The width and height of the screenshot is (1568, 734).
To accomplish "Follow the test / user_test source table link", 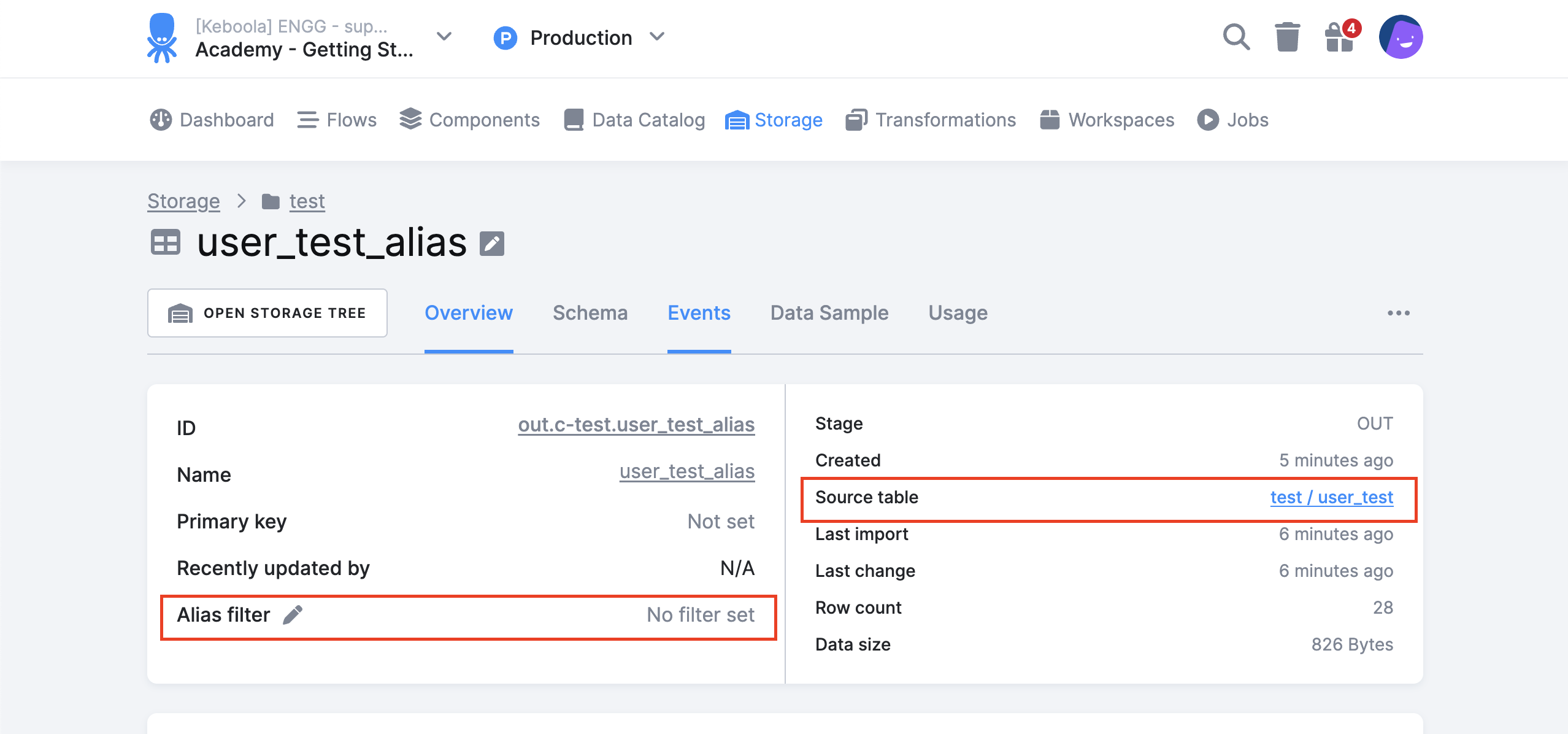I will coord(1331,497).
